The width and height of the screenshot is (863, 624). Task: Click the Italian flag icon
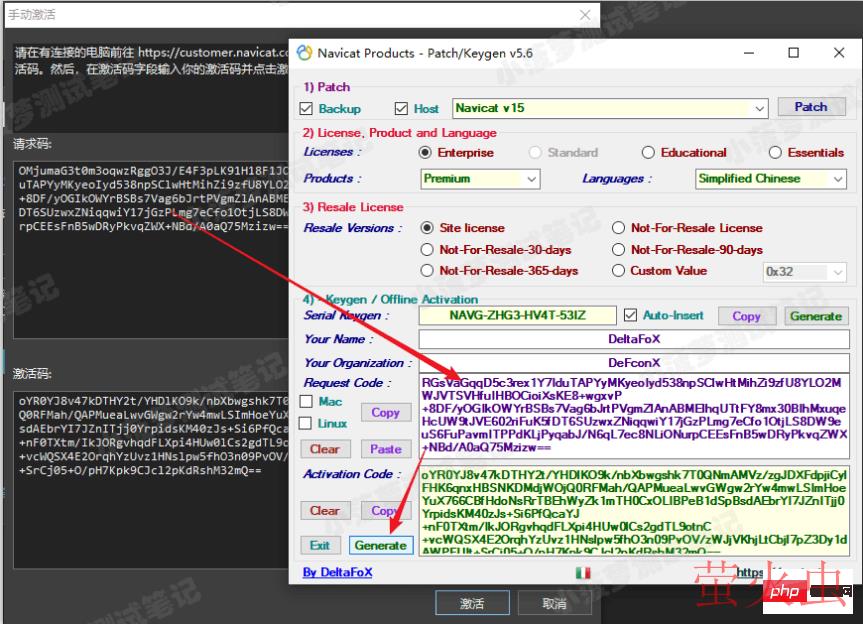(x=583, y=572)
